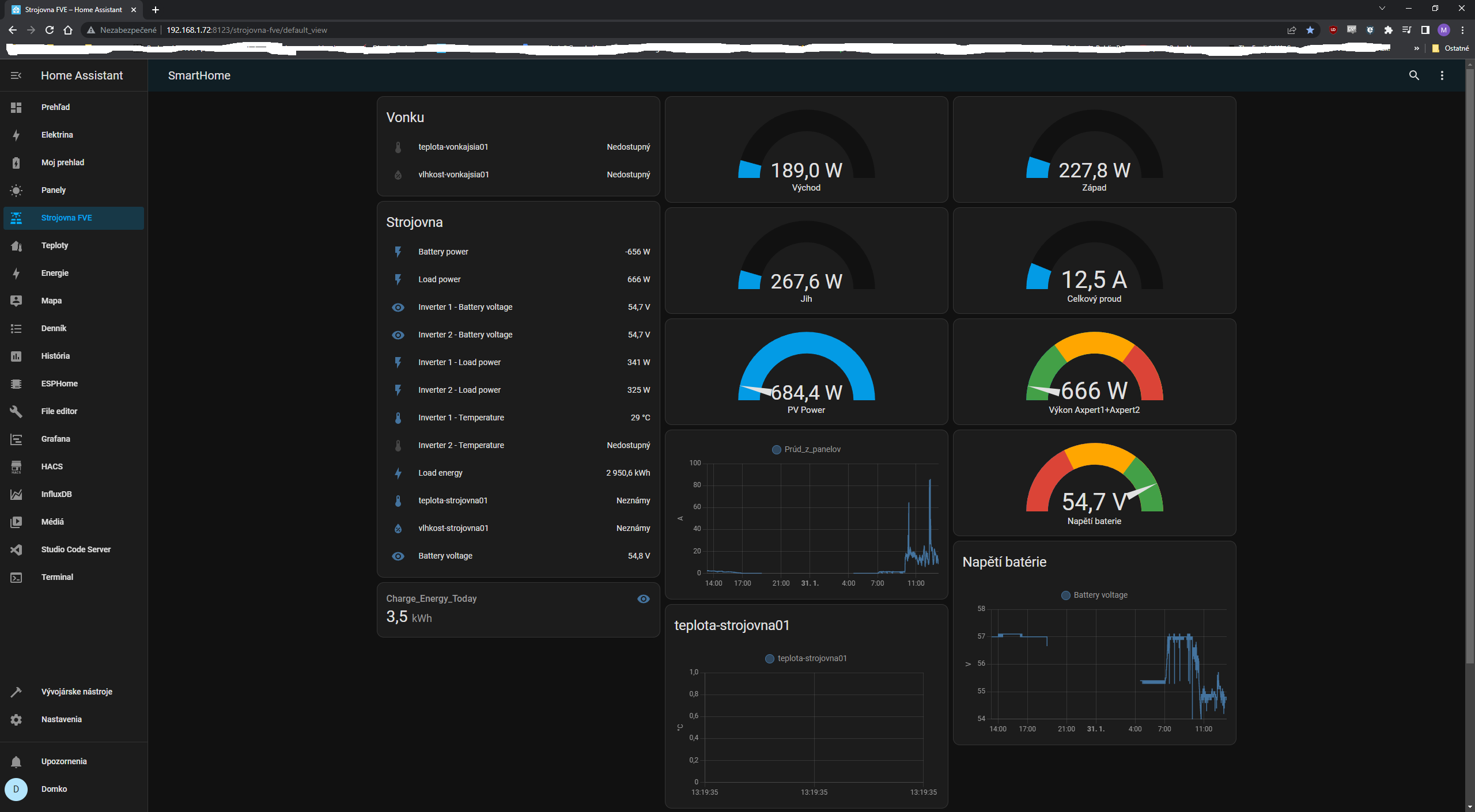Image resolution: width=1475 pixels, height=812 pixels.
Task: Open the Ostatné bookmarks folder
Action: [x=1451, y=48]
